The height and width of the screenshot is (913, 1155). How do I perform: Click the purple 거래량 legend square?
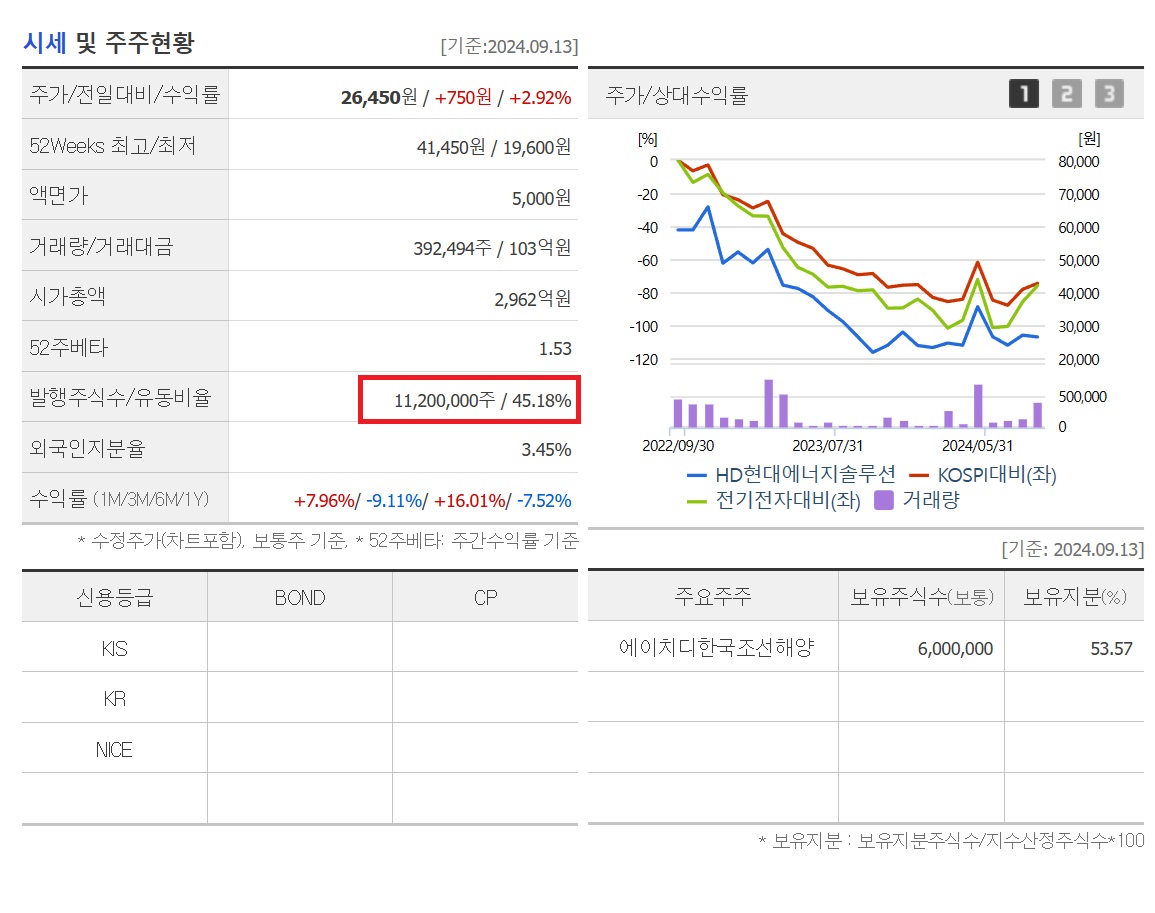click(x=883, y=500)
